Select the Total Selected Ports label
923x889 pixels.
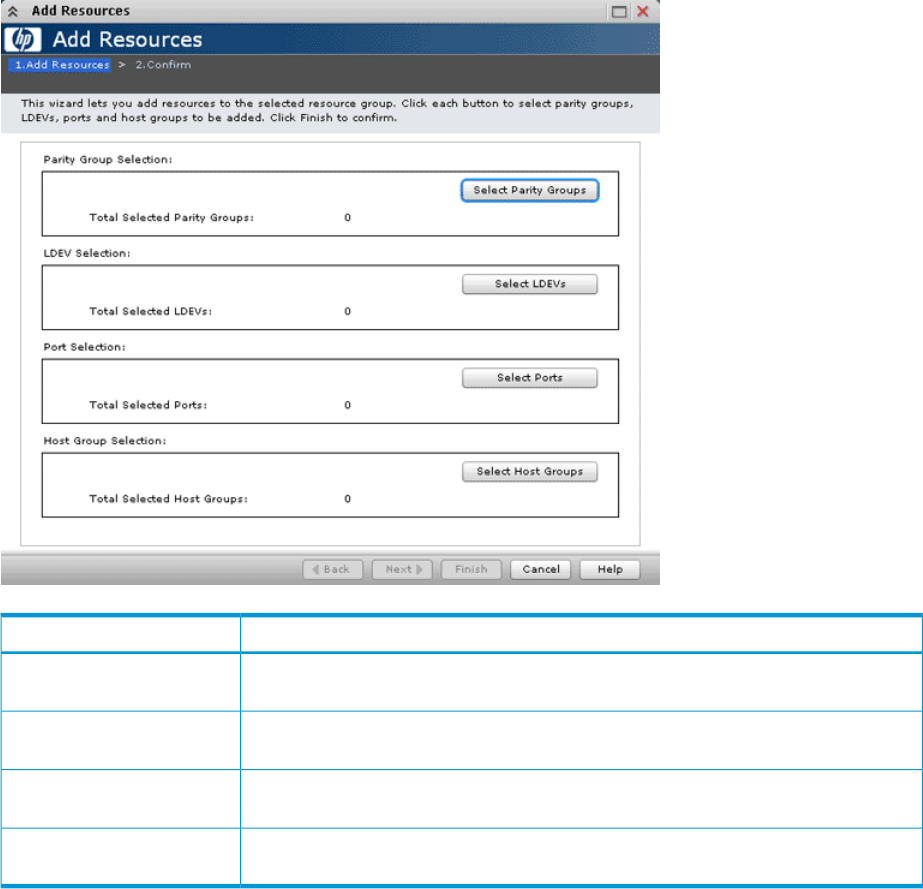tap(148, 404)
